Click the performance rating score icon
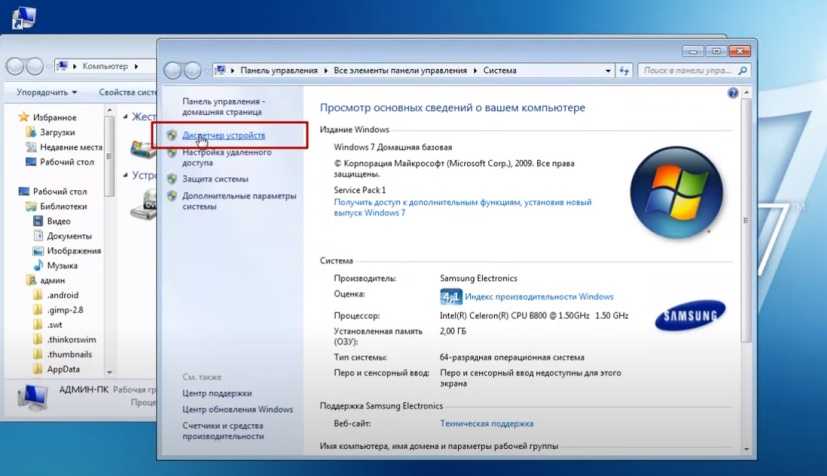The height and width of the screenshot is (476, 827). [x=450, y=297]
